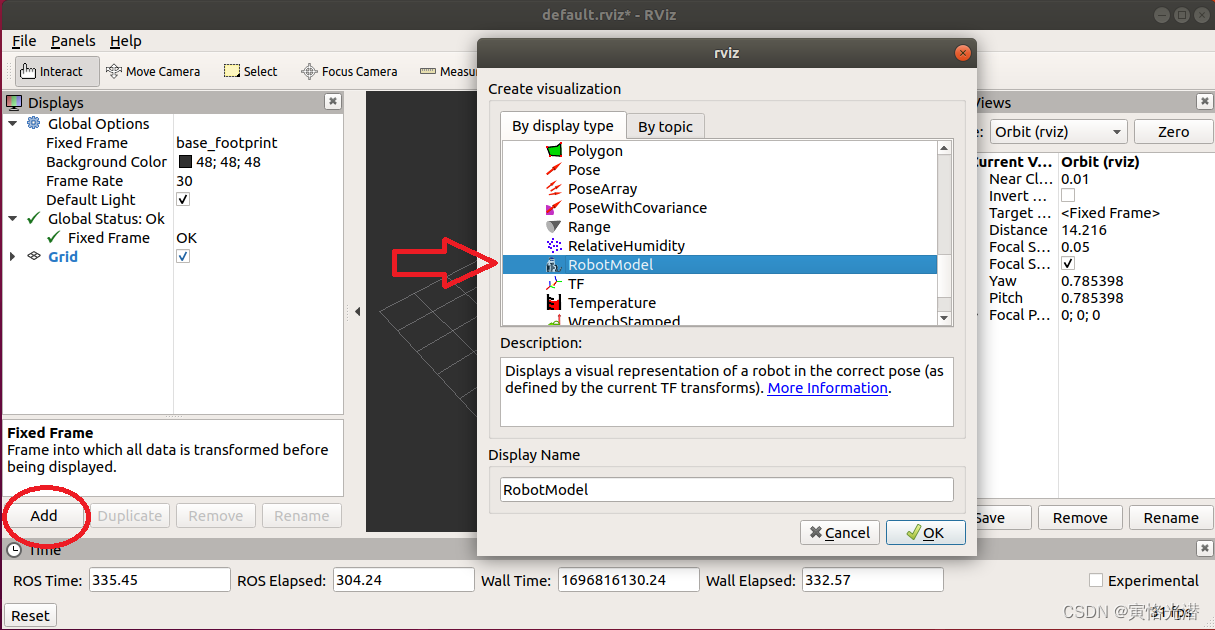Select PoseArray icon in list
Image resolution: width=1215 pixels, height=630 pixels.
pyautogui.click(x=554, y=189)
